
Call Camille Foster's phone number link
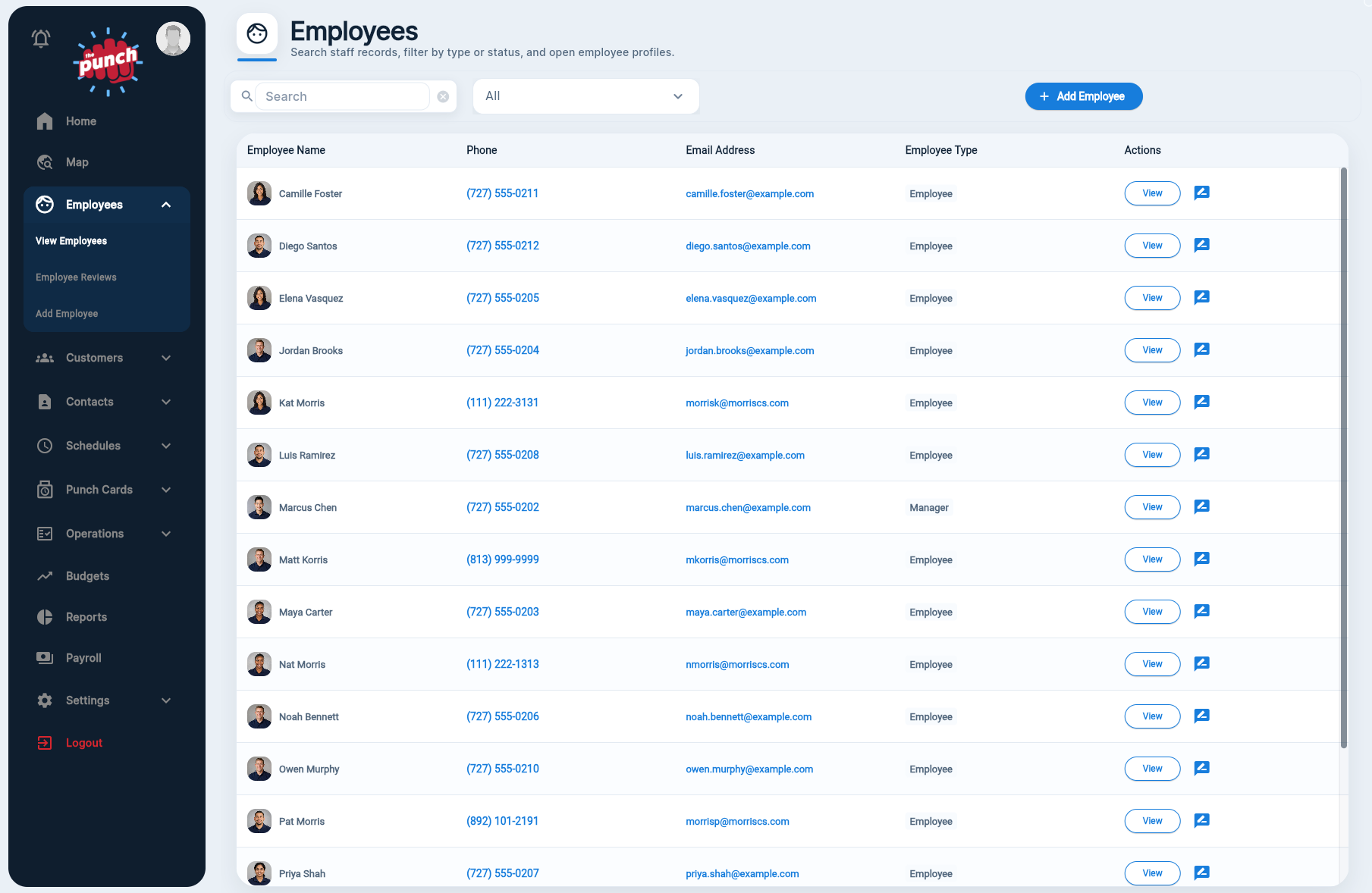tap(502, 193)
